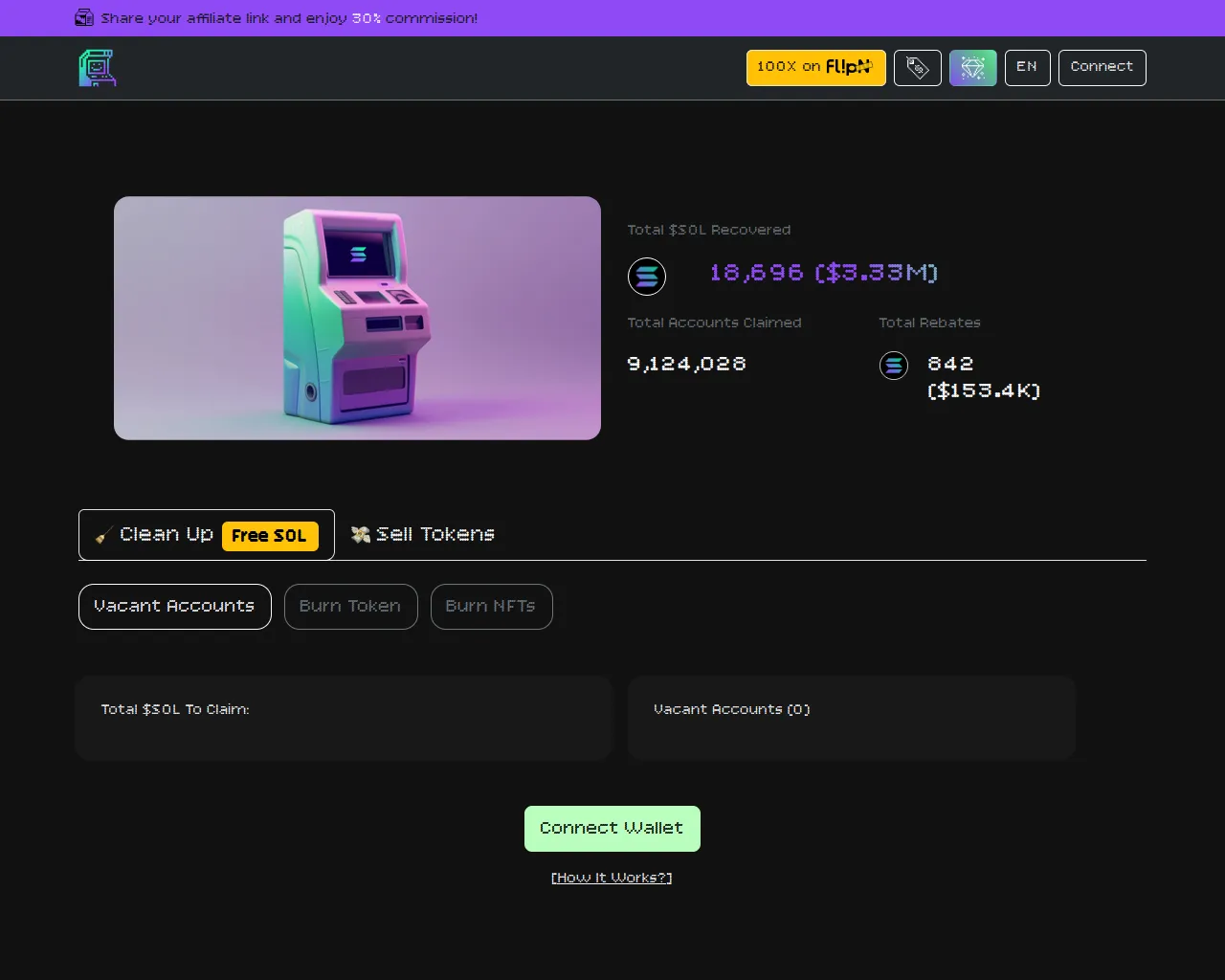Viewport: 1225px width, 980px height.
Task: Click the 18,696 ($3.33M) recovered value
Action: click(824, 273)
